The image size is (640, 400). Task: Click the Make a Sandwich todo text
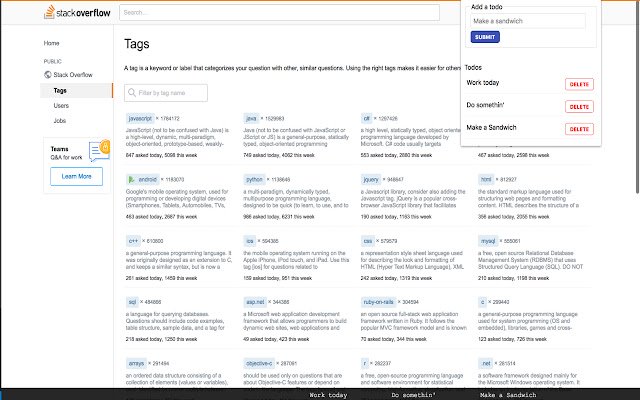click(491, 128)
